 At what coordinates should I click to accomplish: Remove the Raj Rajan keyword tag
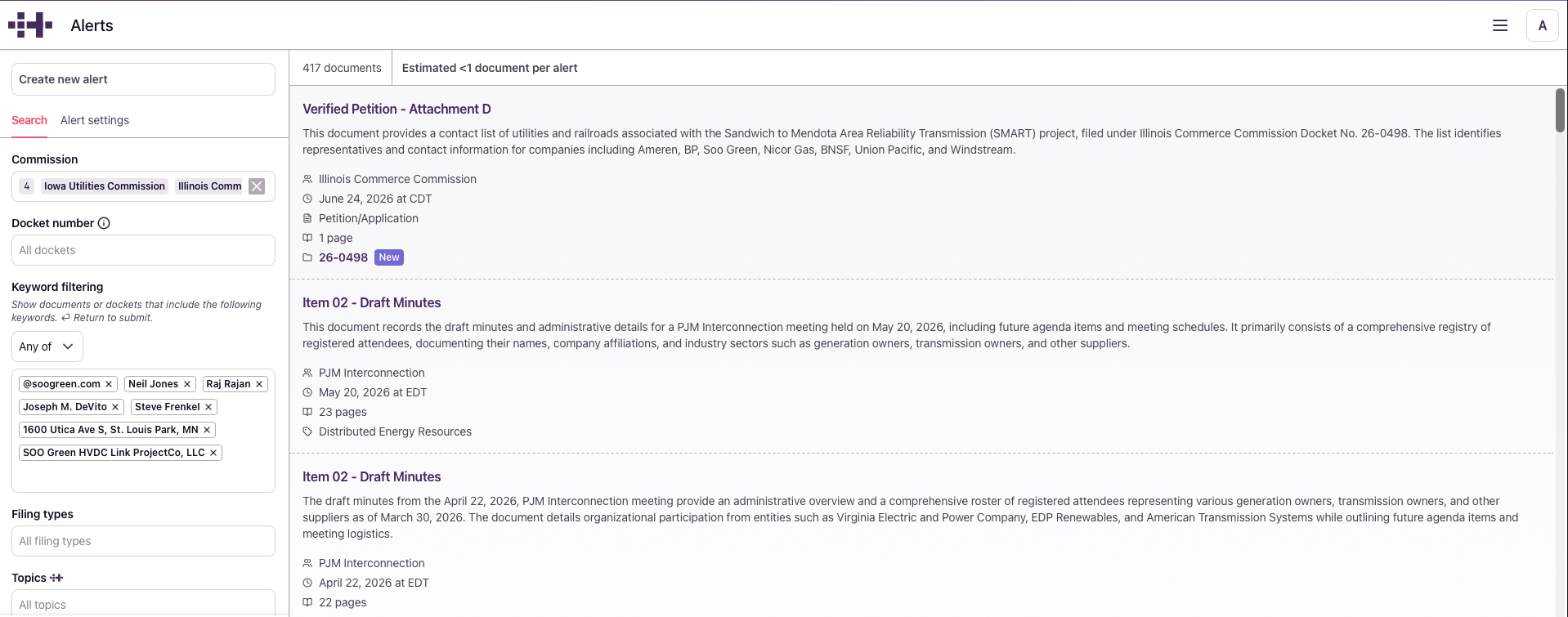tap(259, 384)
